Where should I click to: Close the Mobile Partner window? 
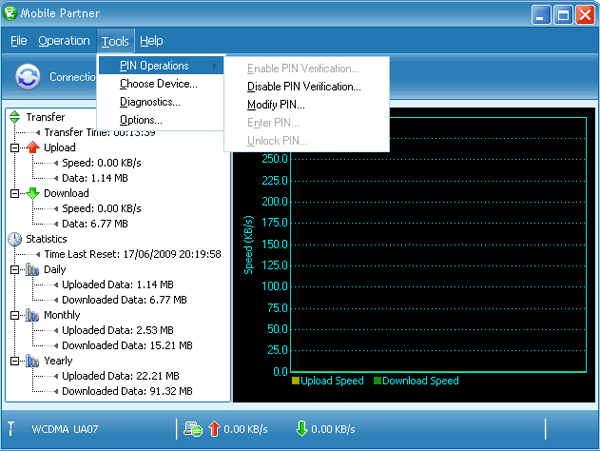coord(585,15)
